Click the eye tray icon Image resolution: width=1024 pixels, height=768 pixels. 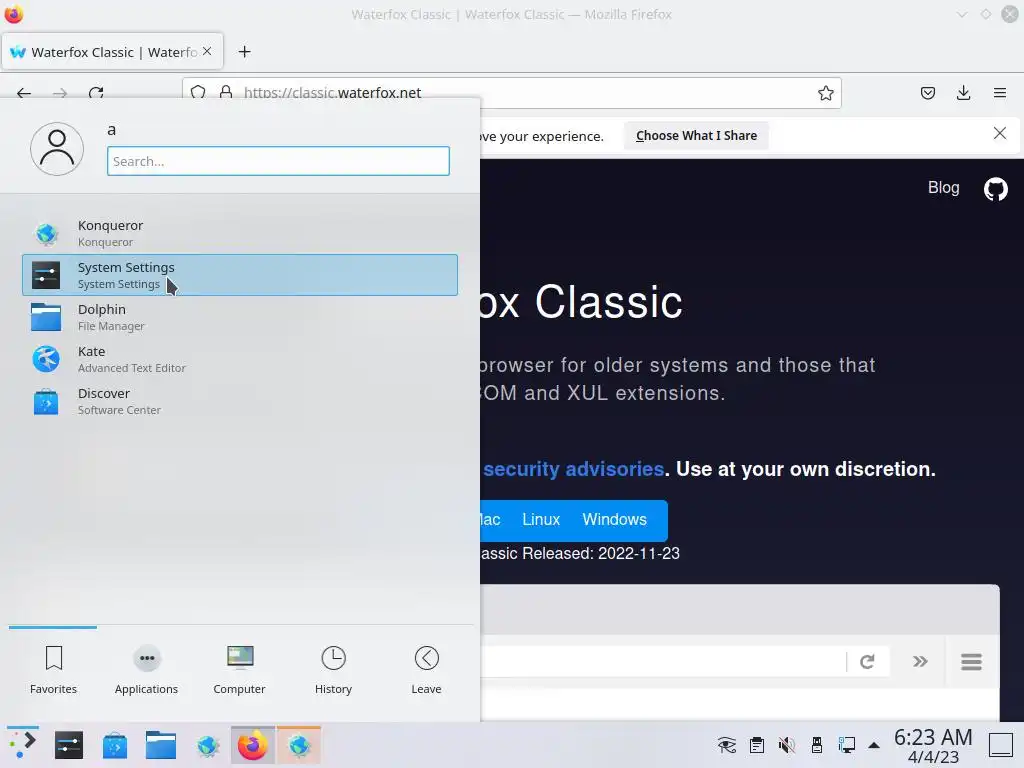726,745
